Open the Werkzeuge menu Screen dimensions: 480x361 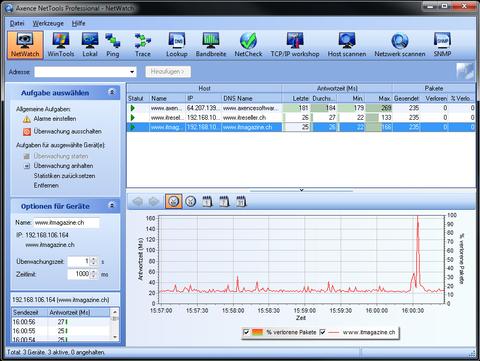[x=48, y=23]
